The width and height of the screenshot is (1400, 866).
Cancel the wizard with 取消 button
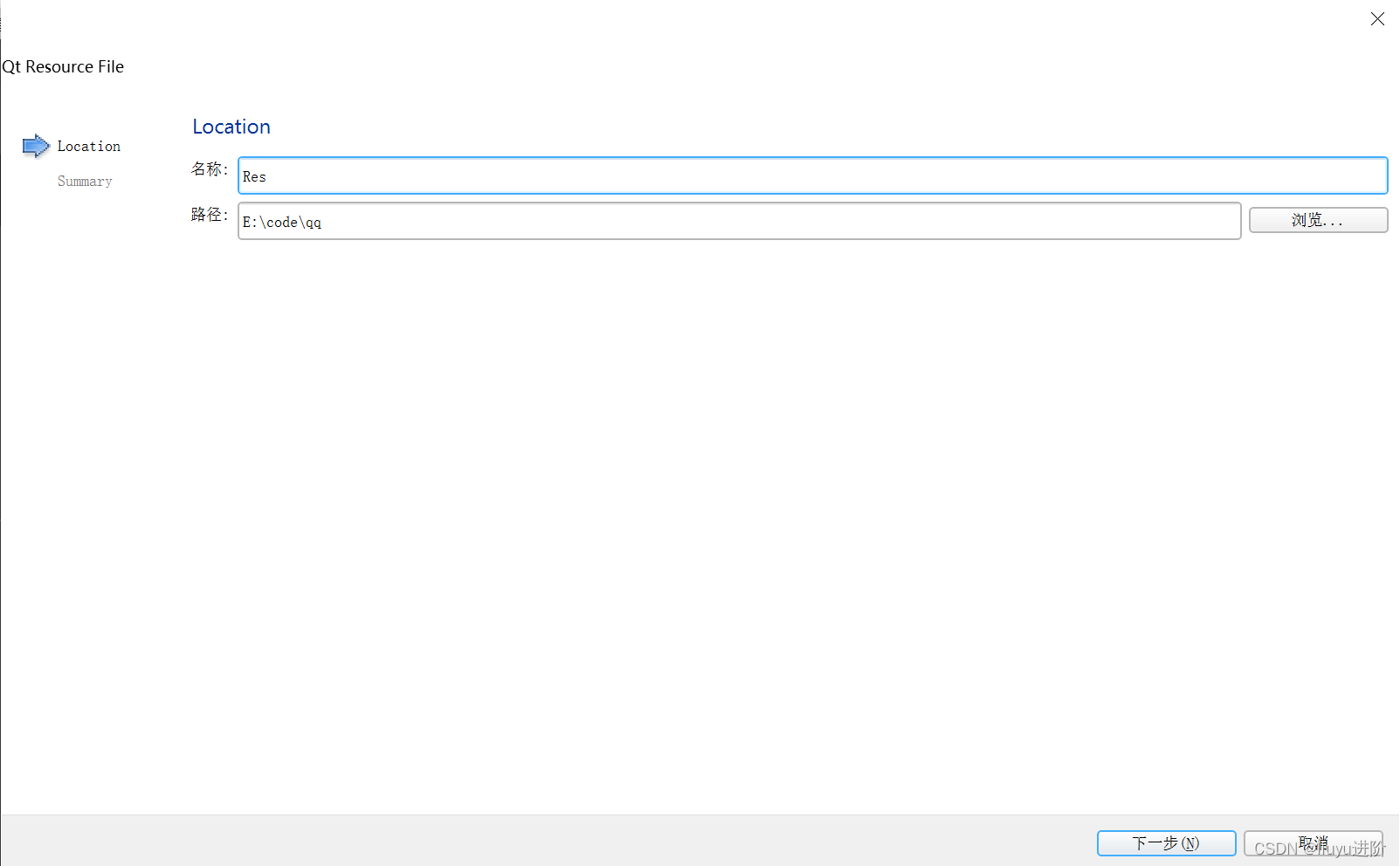(x=1314, y=843)
